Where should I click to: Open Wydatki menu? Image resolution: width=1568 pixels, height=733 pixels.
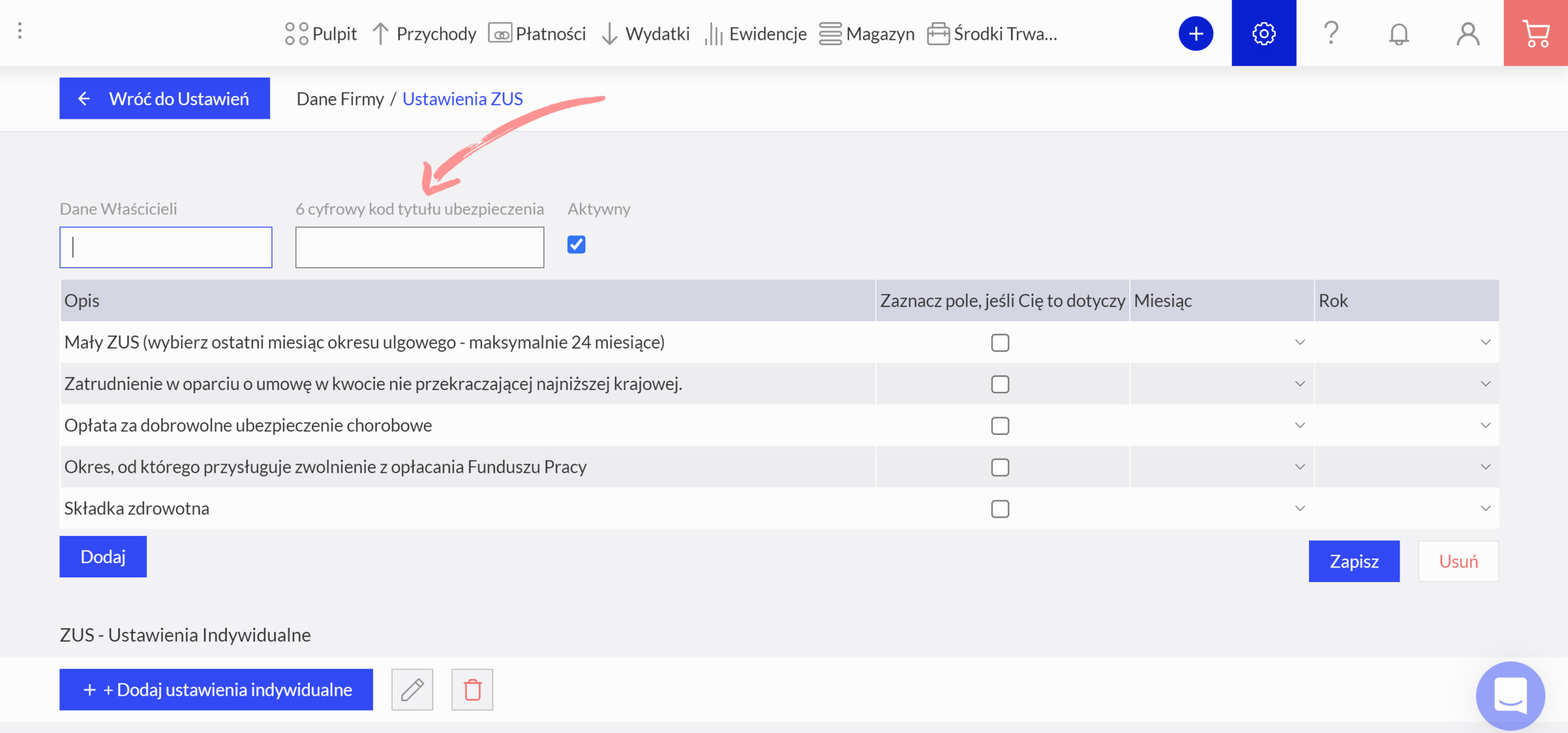point(645,34)
